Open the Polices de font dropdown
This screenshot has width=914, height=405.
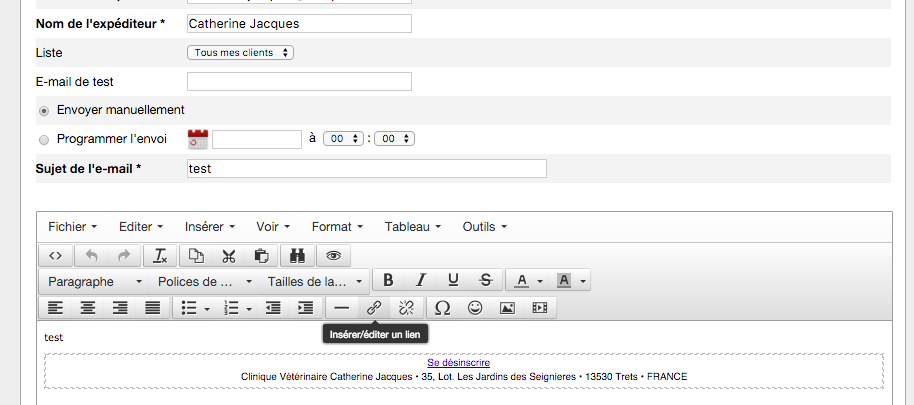[204, 281]
